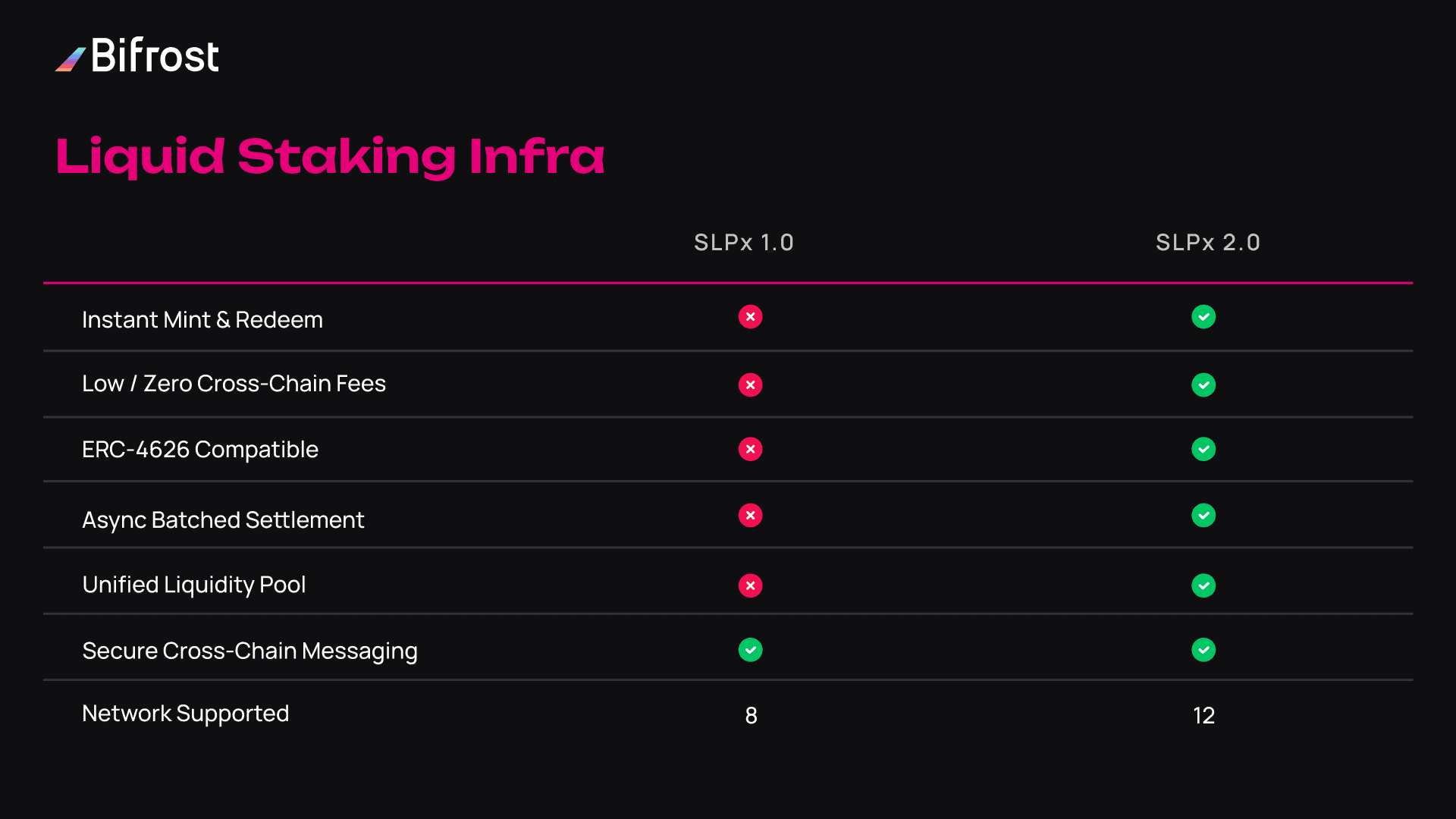Image resolution: width=1456 pixels, height=819 pixels.
Task: Click the Instant Mint & Redeem label
Action: pyautogui.click(x=202, y=320)
